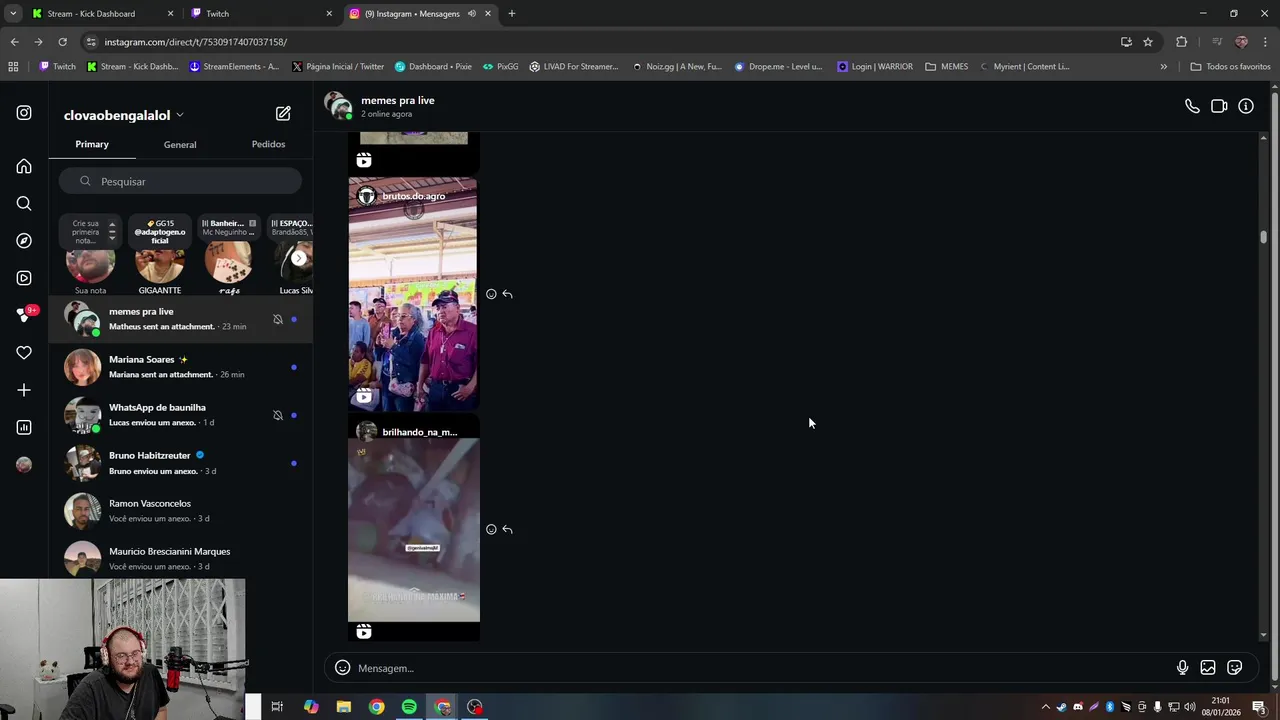Record a voice clip with microphone icon
Image resolution: width=1280 pixels, height=720 pixels.
pos(1182,668)
